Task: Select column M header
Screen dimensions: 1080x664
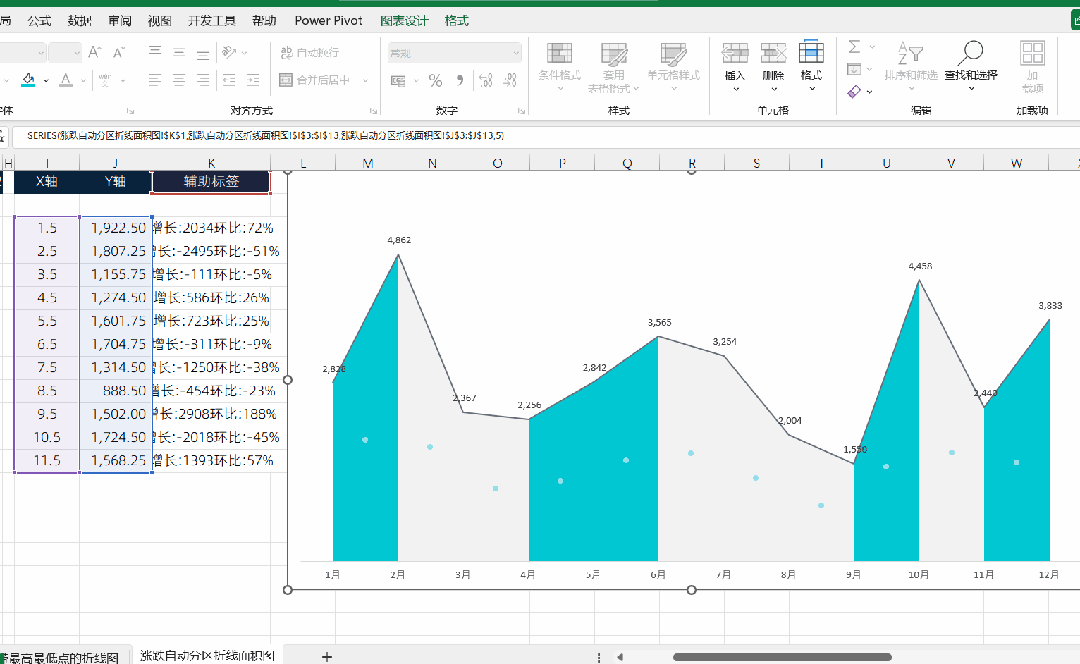Action: click(368, 163)
